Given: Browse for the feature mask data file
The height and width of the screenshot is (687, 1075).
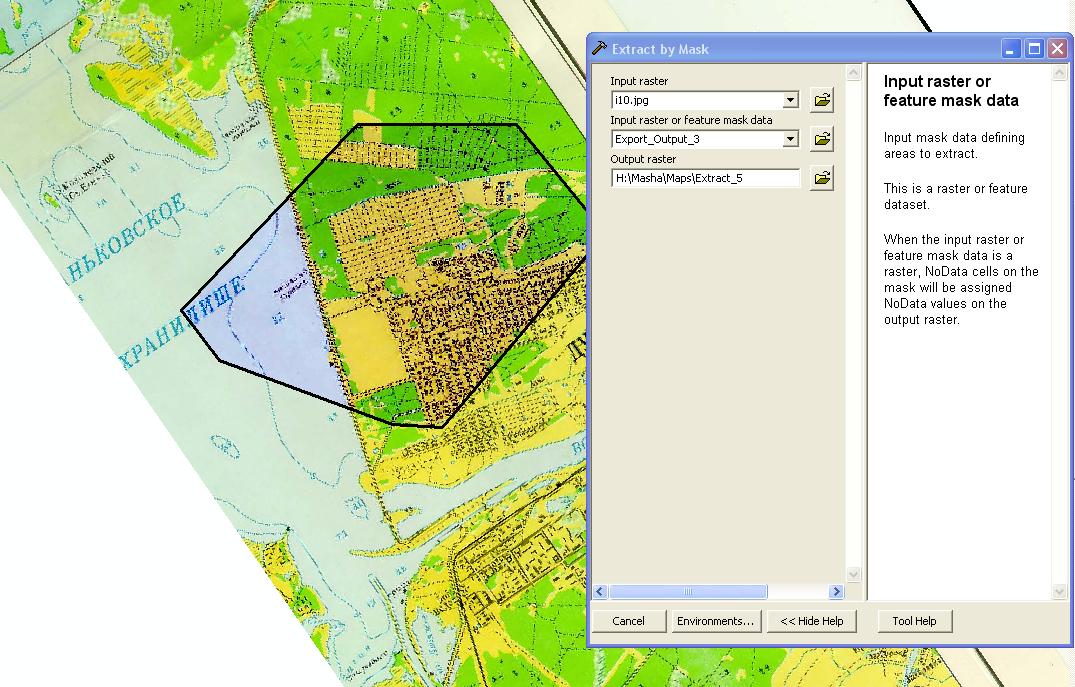Looking at the screenshot, I should pyautogui.click(x=821, y=139).
